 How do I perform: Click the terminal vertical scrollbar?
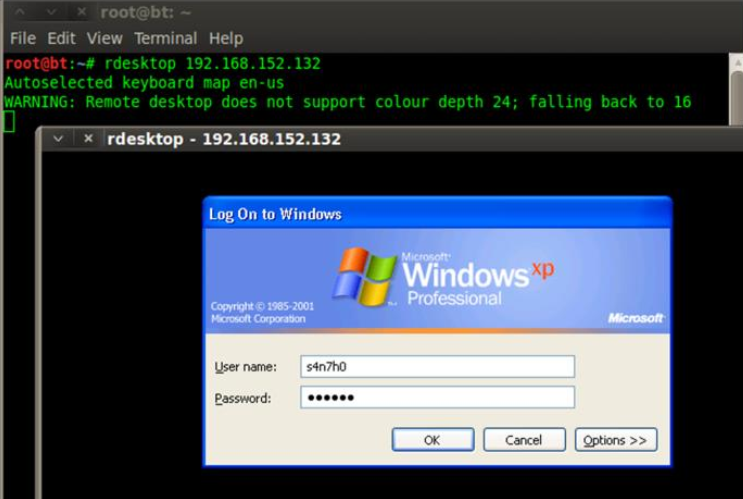(x=736, y=90)
